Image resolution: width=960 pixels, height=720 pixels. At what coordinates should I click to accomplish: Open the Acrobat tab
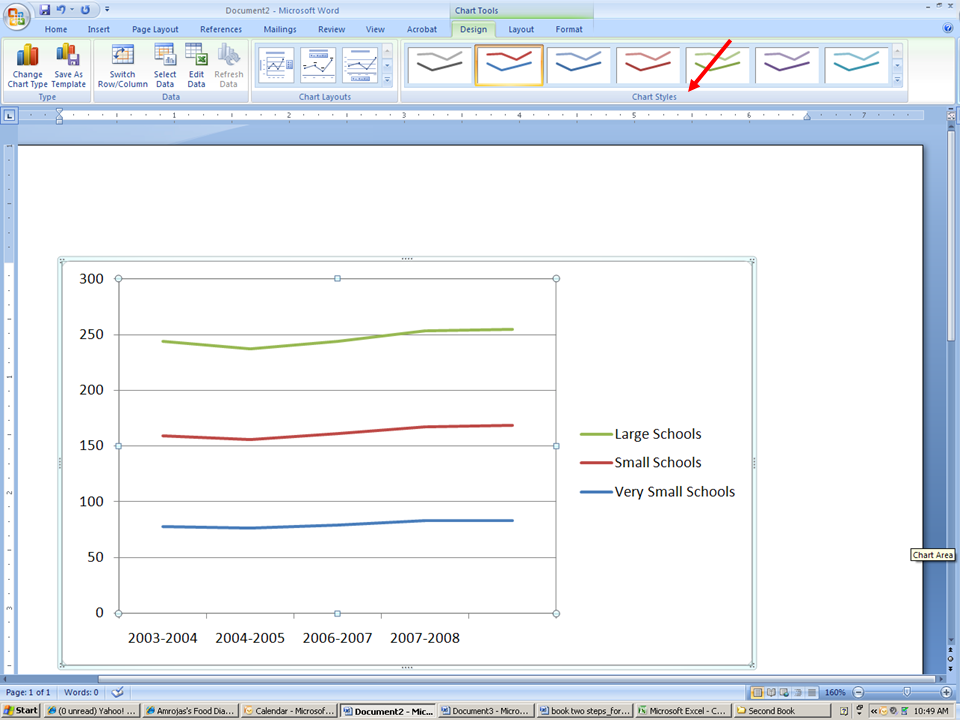click(x=422, y=29)
